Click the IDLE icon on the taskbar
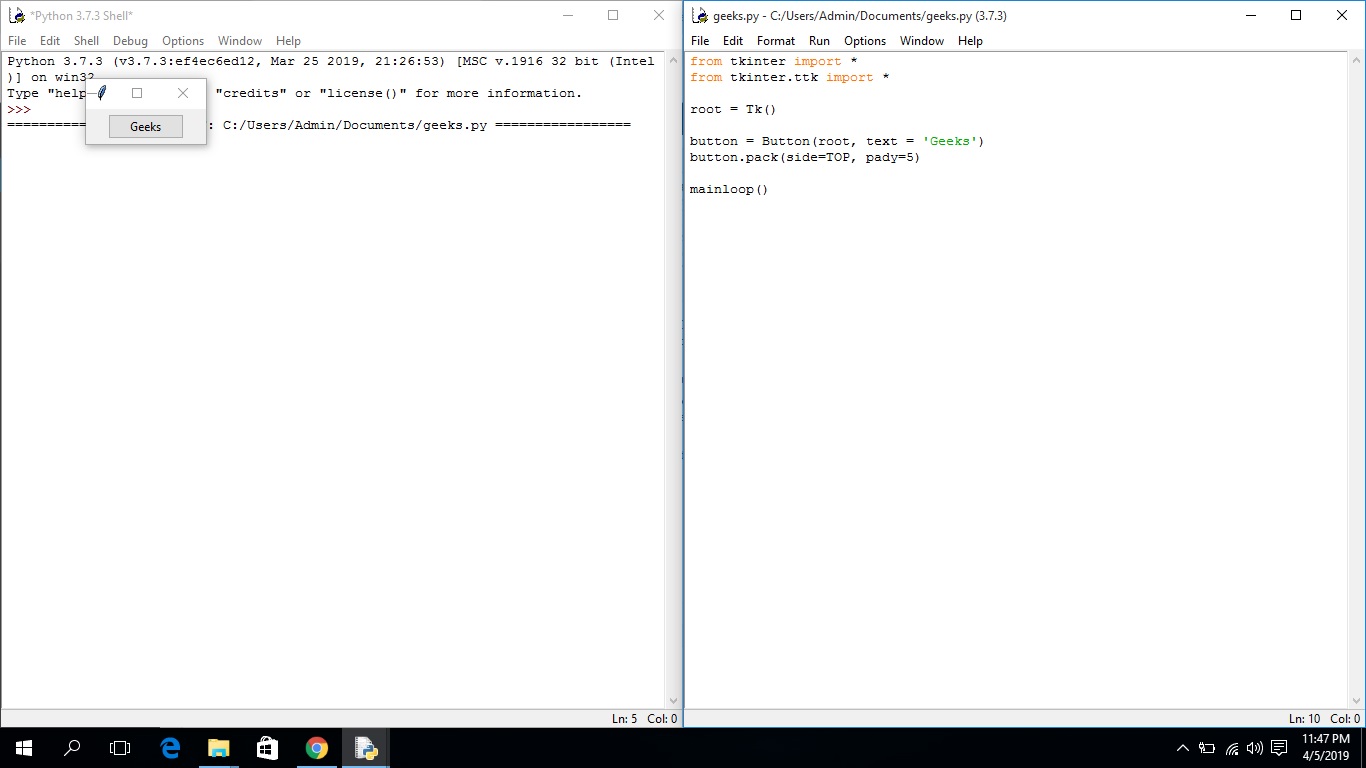The width and height of the screenshot is (1366, 768). point(366,747)
